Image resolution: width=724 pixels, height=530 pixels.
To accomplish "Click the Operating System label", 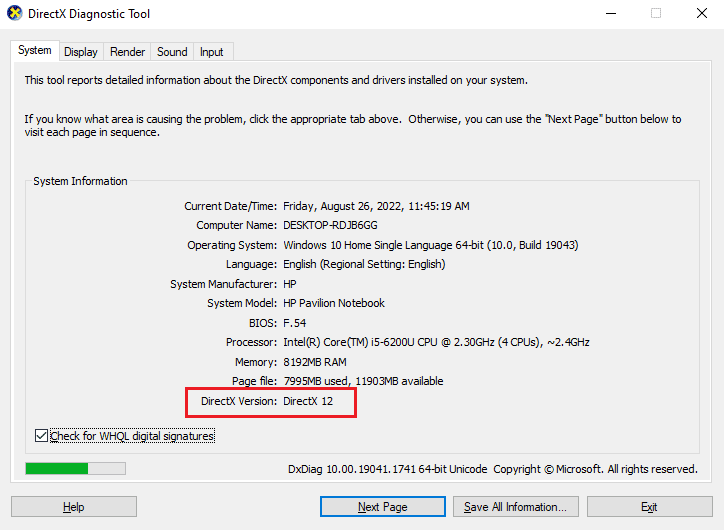I will (232, 245).
